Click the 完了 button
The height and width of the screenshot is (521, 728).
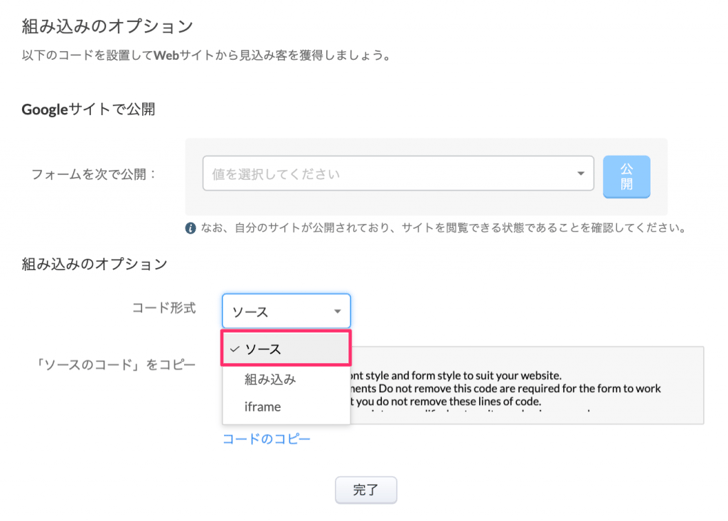[366, 490]
